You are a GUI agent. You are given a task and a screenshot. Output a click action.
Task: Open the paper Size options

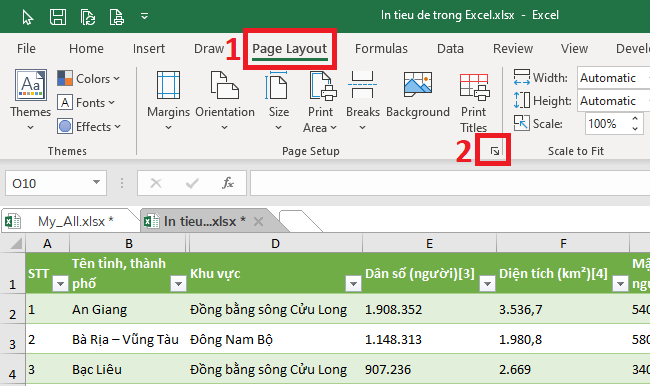point(279,101)
